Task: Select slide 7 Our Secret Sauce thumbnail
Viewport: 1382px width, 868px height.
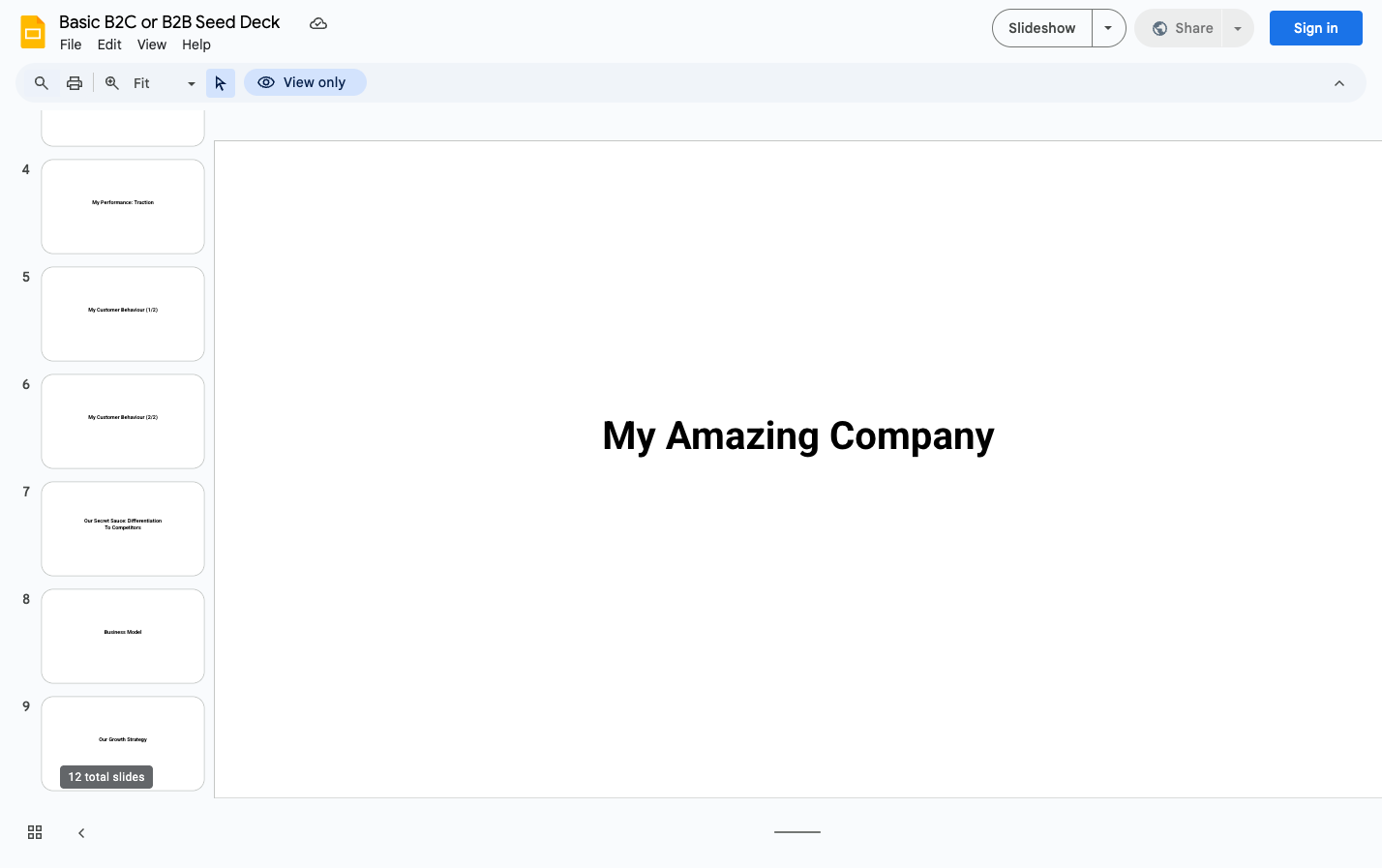Action: 123,528
